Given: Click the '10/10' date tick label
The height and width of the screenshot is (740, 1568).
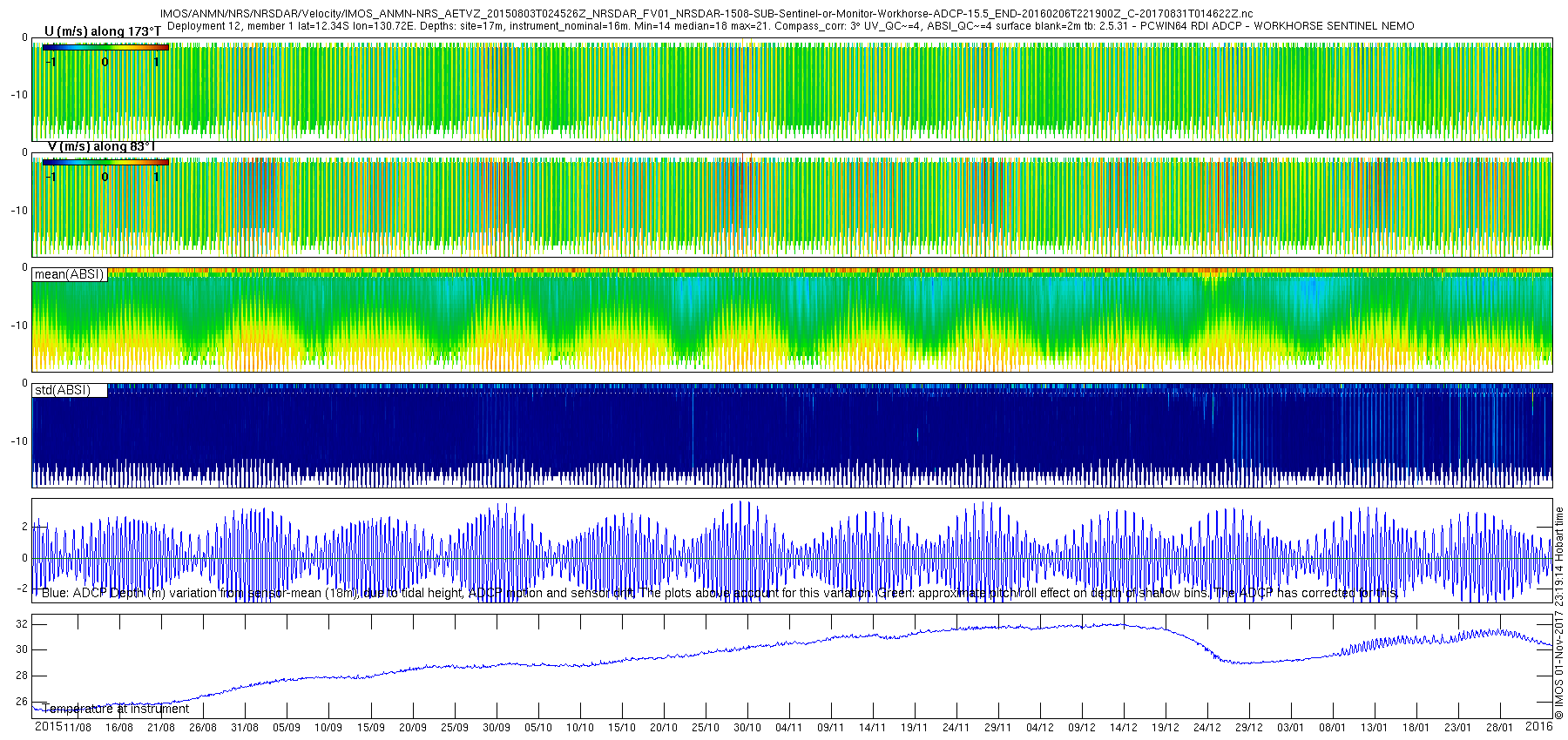Looking at the screenshot, I should pyautogui.click(x=579, y=728).
